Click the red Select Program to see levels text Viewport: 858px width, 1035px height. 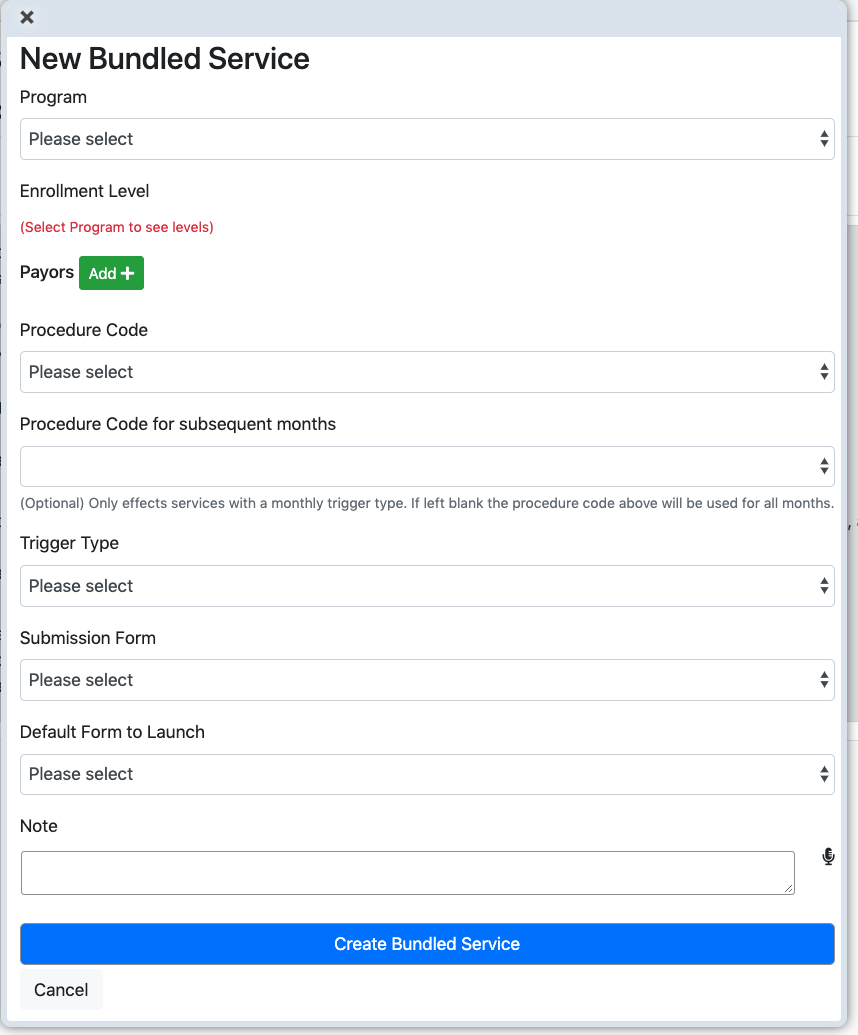click(117, 227)
